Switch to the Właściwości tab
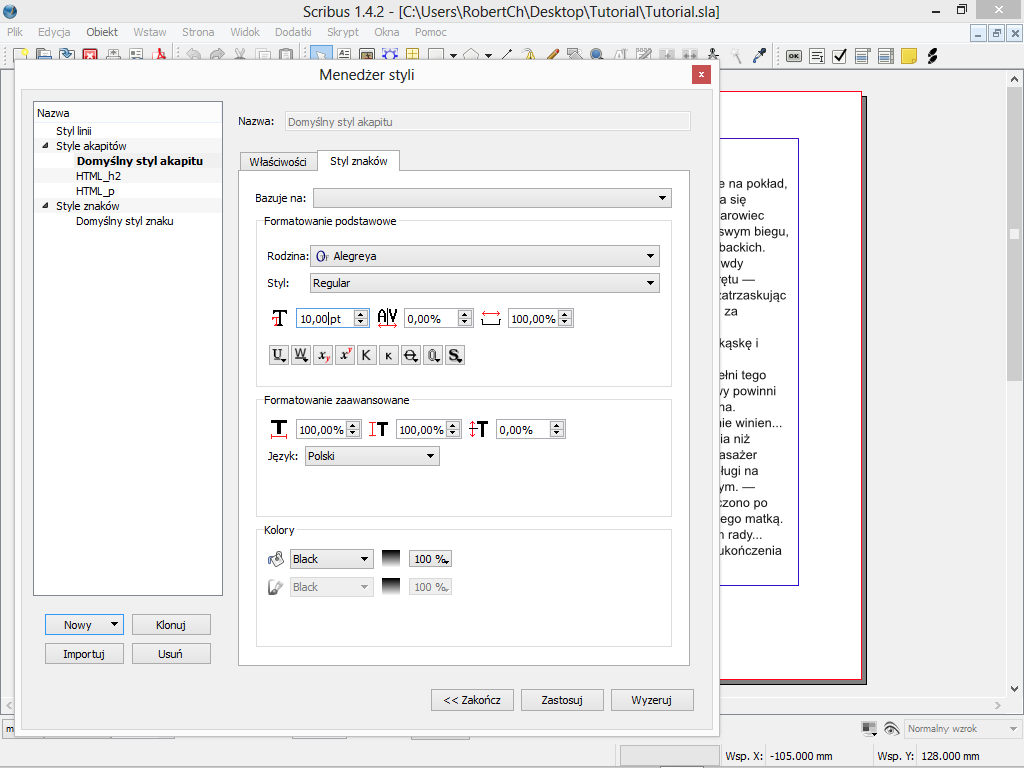Screen dimensions: 1024x768 (278, 162)
